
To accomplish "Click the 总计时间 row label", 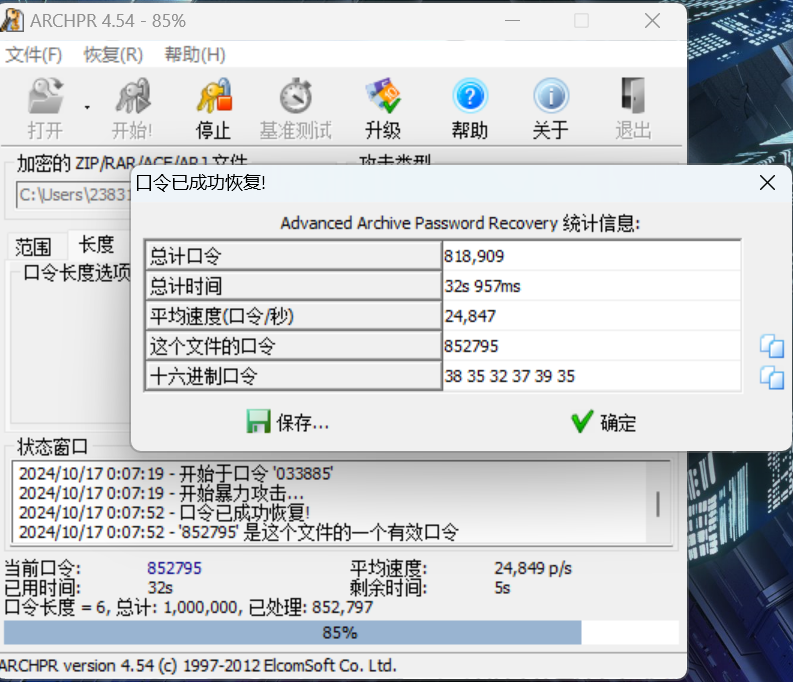I will tap(293, 286).
